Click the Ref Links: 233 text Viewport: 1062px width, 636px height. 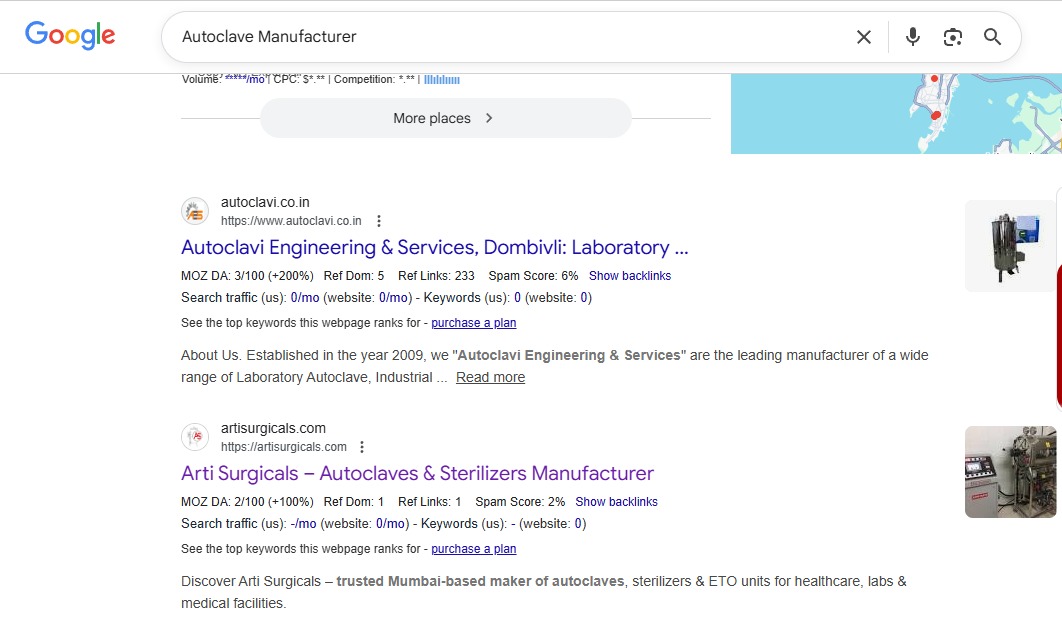[436, 276]
